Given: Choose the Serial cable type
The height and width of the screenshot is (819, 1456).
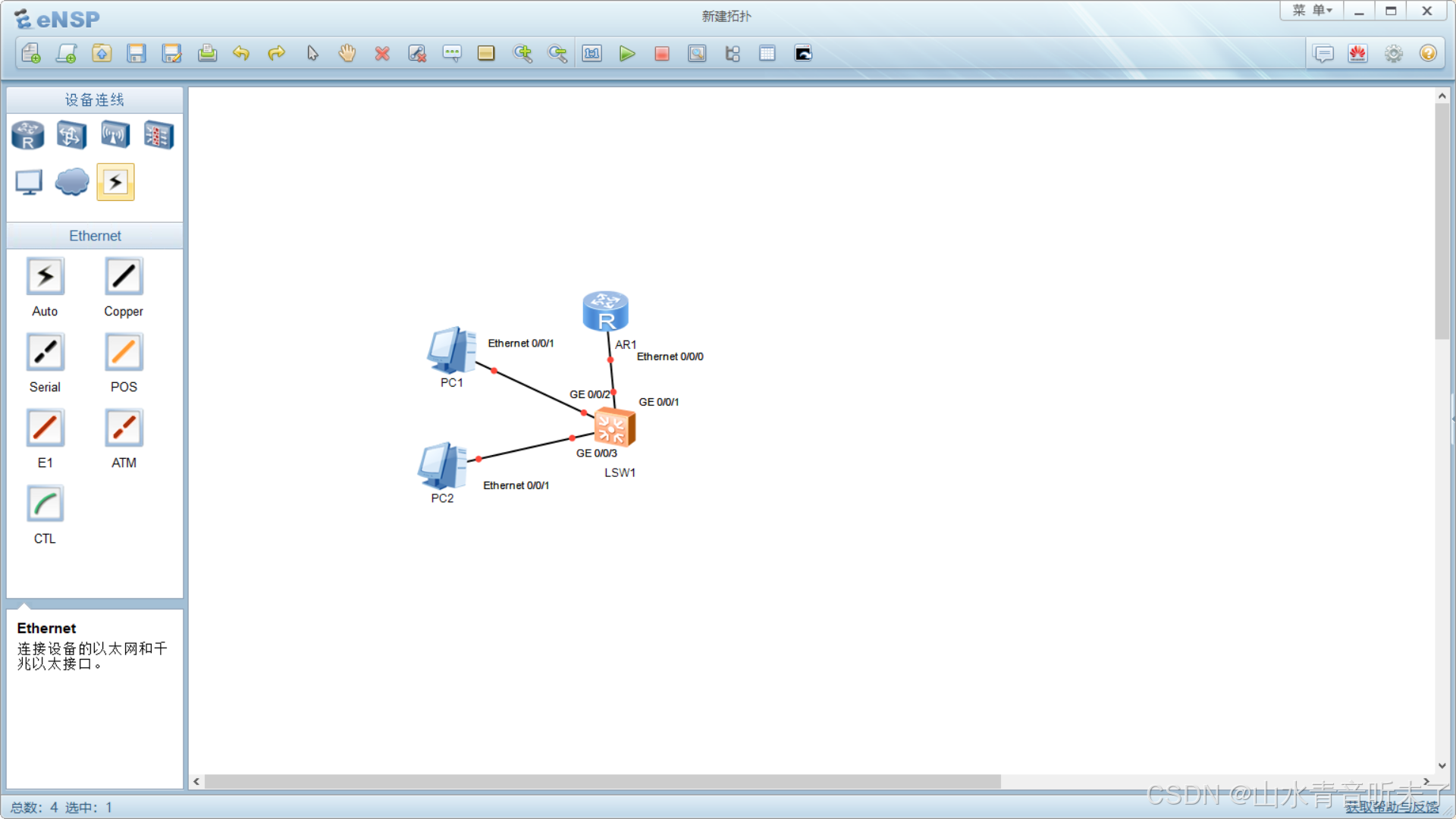Looking at the screenshot, I should click(45, 353).
